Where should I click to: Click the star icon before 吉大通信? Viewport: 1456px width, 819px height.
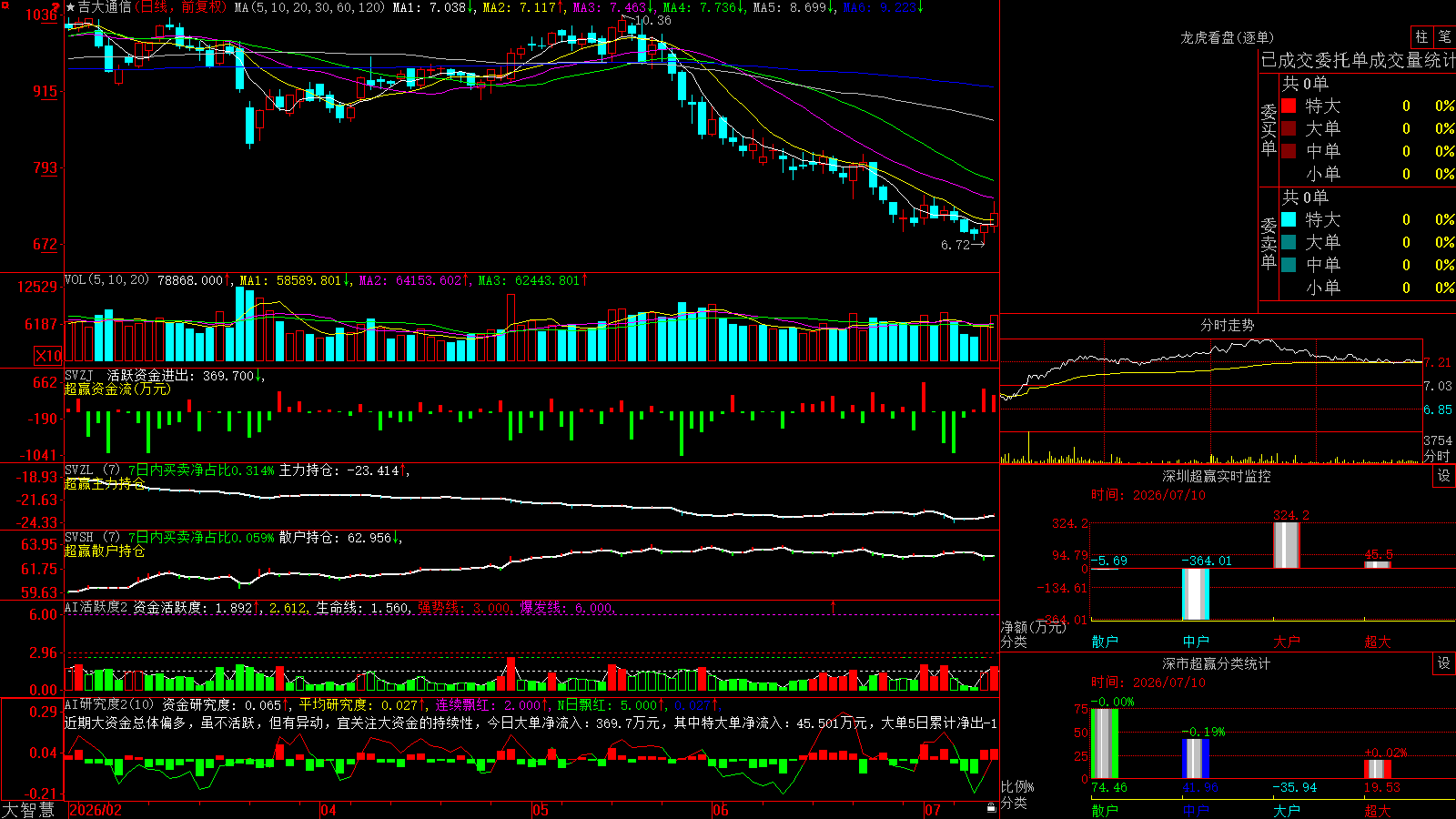coord(71,7)
